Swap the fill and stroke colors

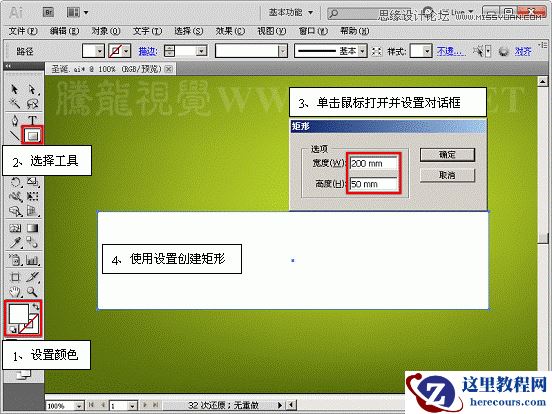[36, 306]
